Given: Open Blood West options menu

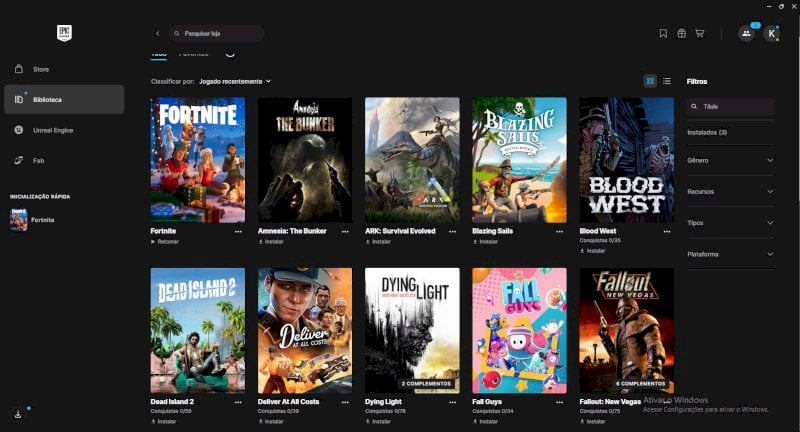Looking at the screenshot, I should point(667,232).
